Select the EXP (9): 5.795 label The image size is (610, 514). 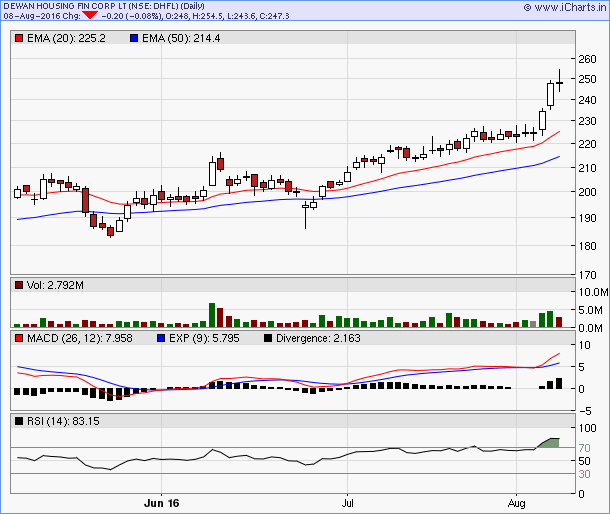point(204,338)
